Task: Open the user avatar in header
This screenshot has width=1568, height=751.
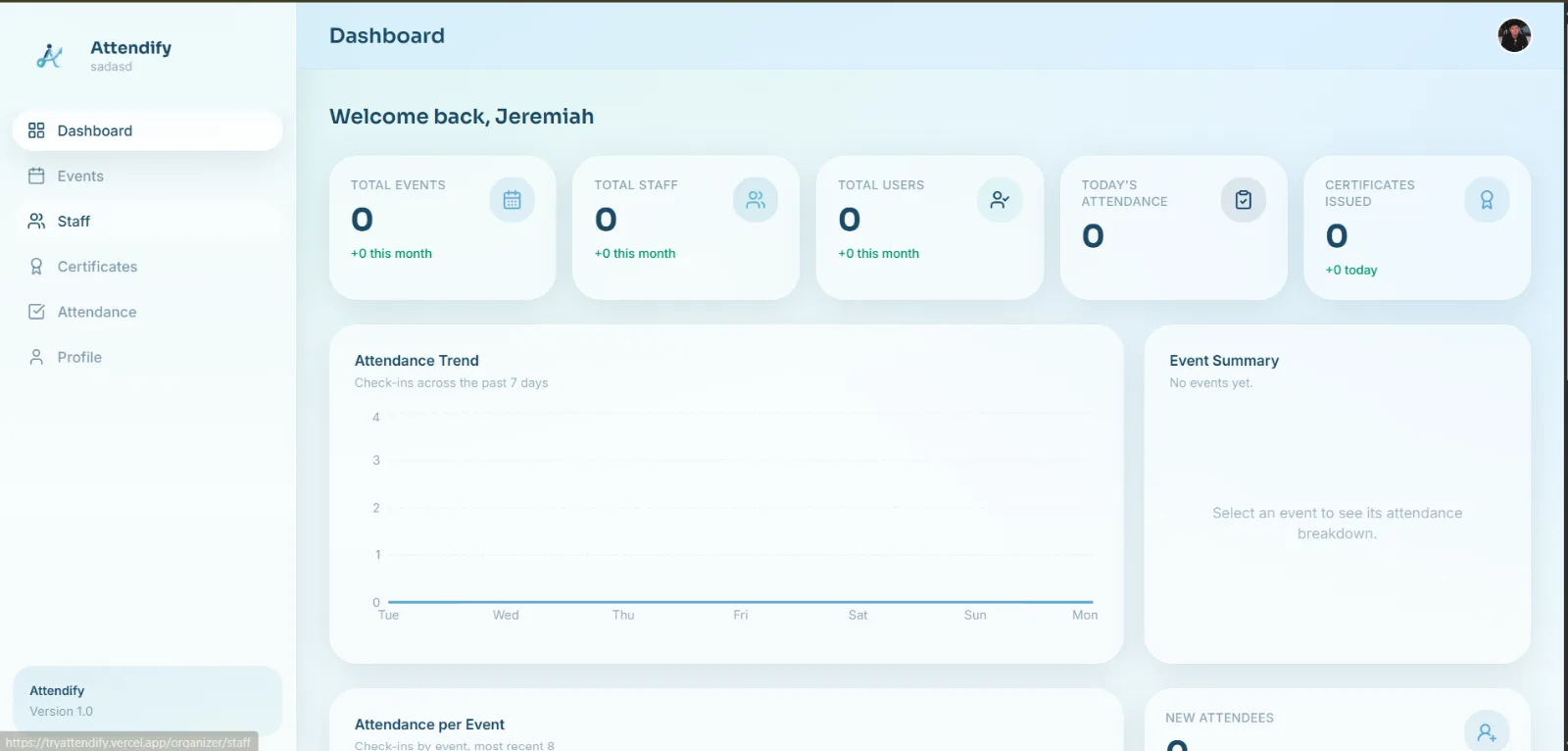Action: pyautogui.click(x=1514, y=35)
